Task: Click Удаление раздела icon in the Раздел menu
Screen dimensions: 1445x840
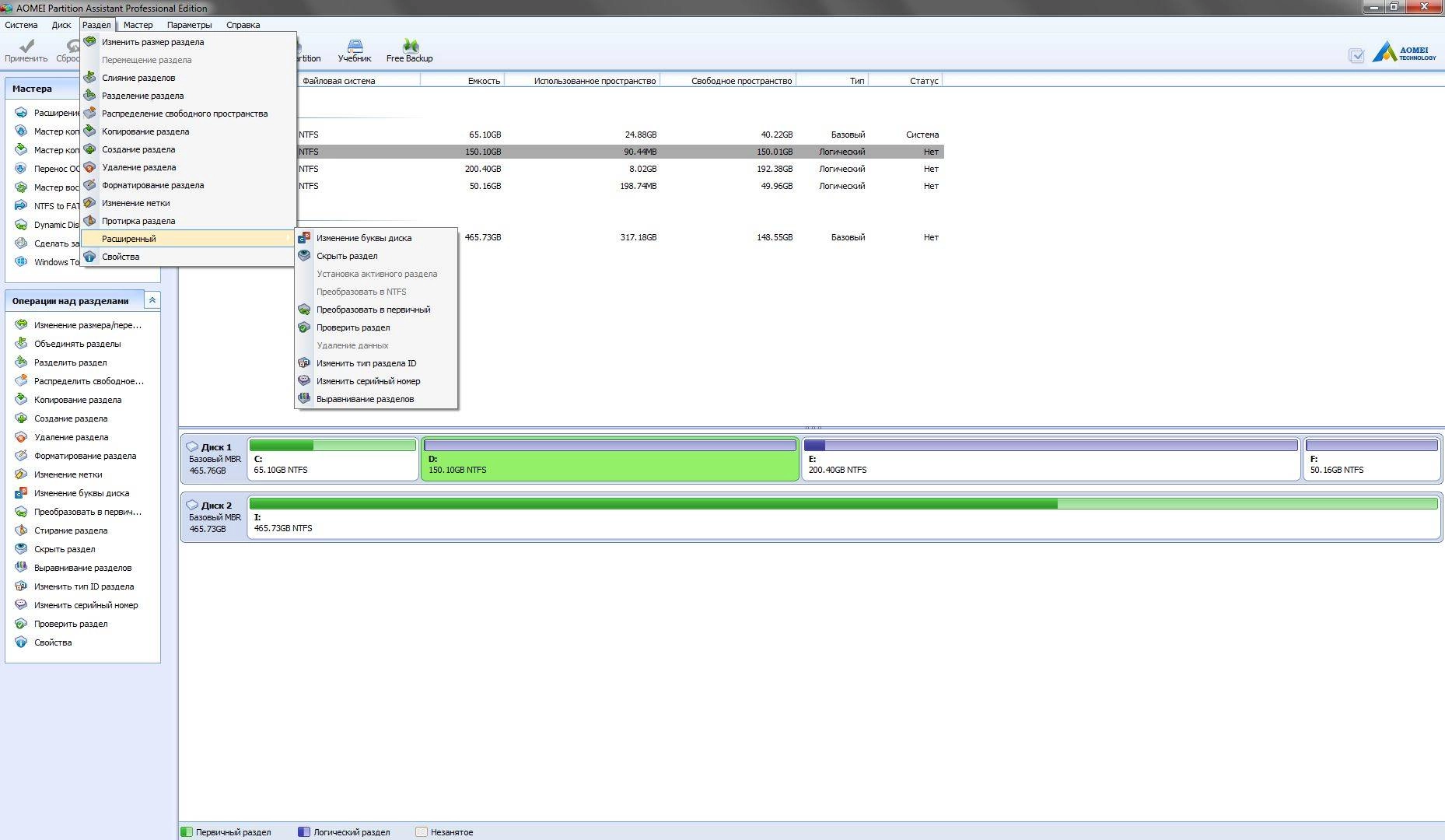Action: click(x=90, y=167)
